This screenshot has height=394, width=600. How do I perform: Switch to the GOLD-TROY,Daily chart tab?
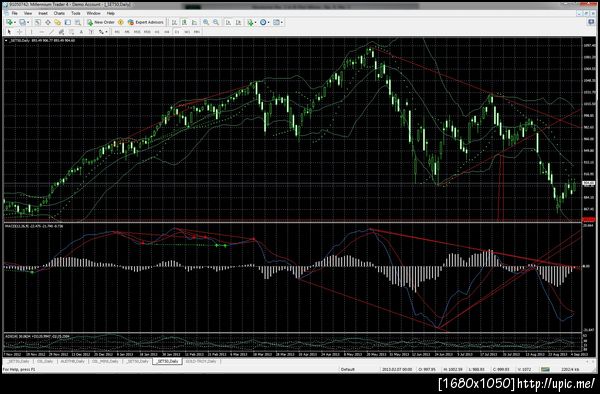(201, 361)
